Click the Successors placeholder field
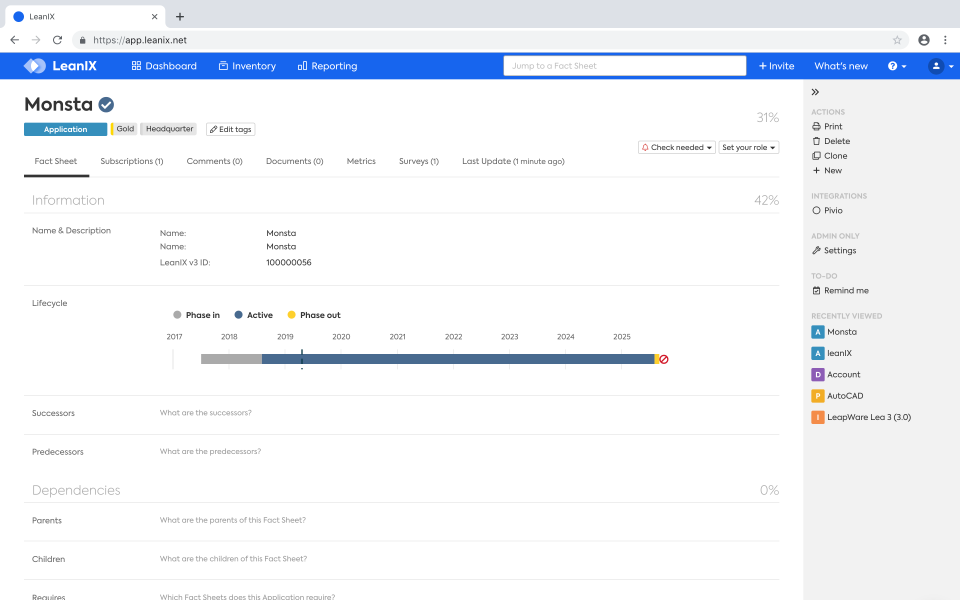The image size is (960, 600). pyautogui.click(x=206, y=413)
